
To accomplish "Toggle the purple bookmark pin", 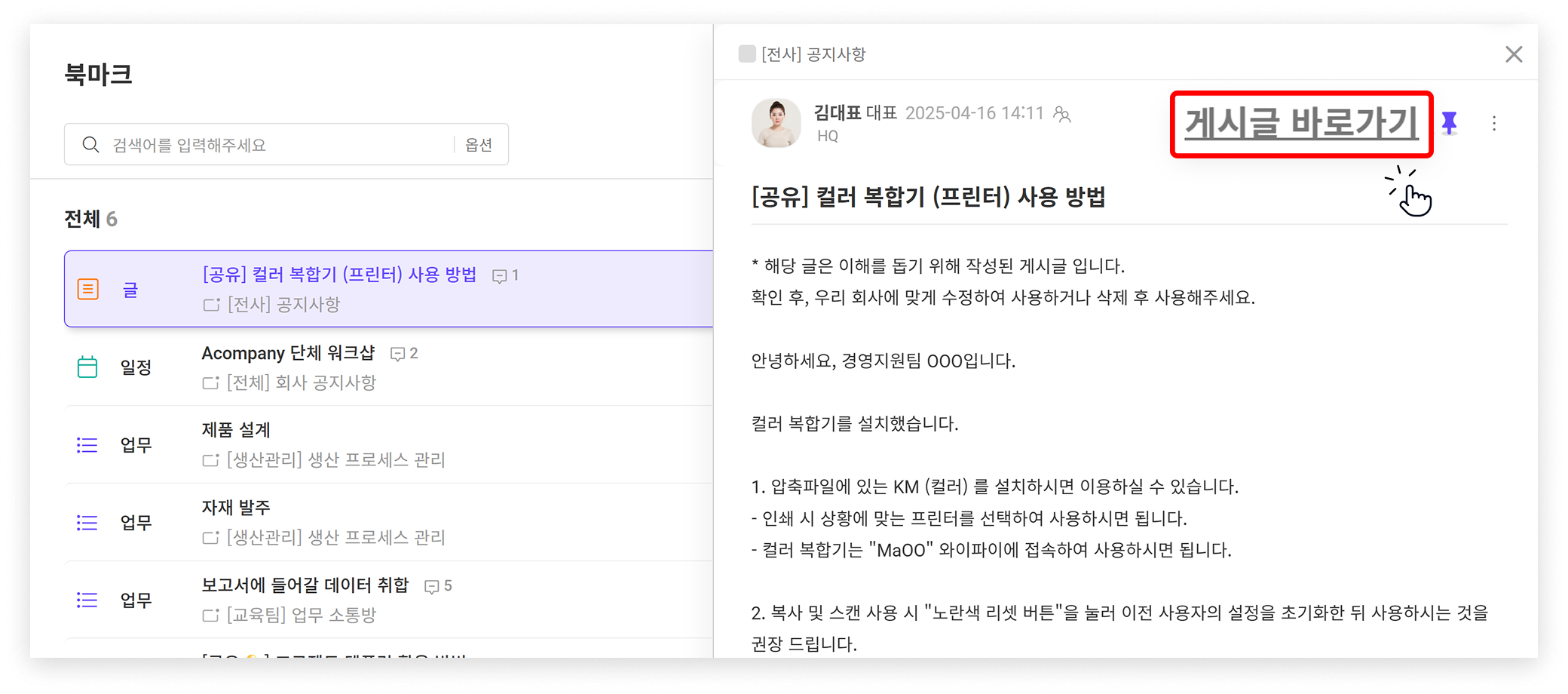I will point(1449,123).
